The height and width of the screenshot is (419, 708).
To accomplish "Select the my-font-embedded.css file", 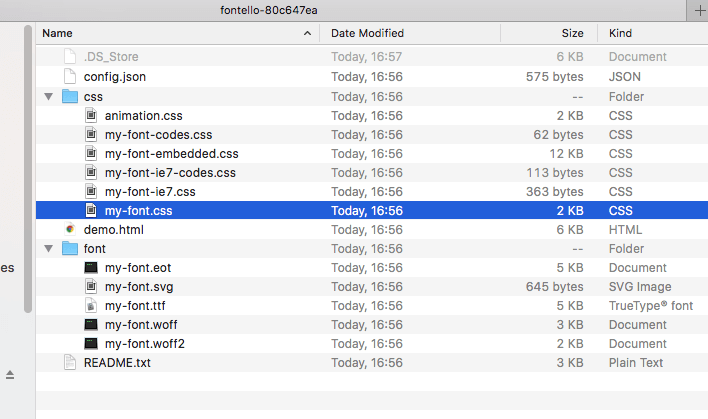I will (x=372, y=154).
